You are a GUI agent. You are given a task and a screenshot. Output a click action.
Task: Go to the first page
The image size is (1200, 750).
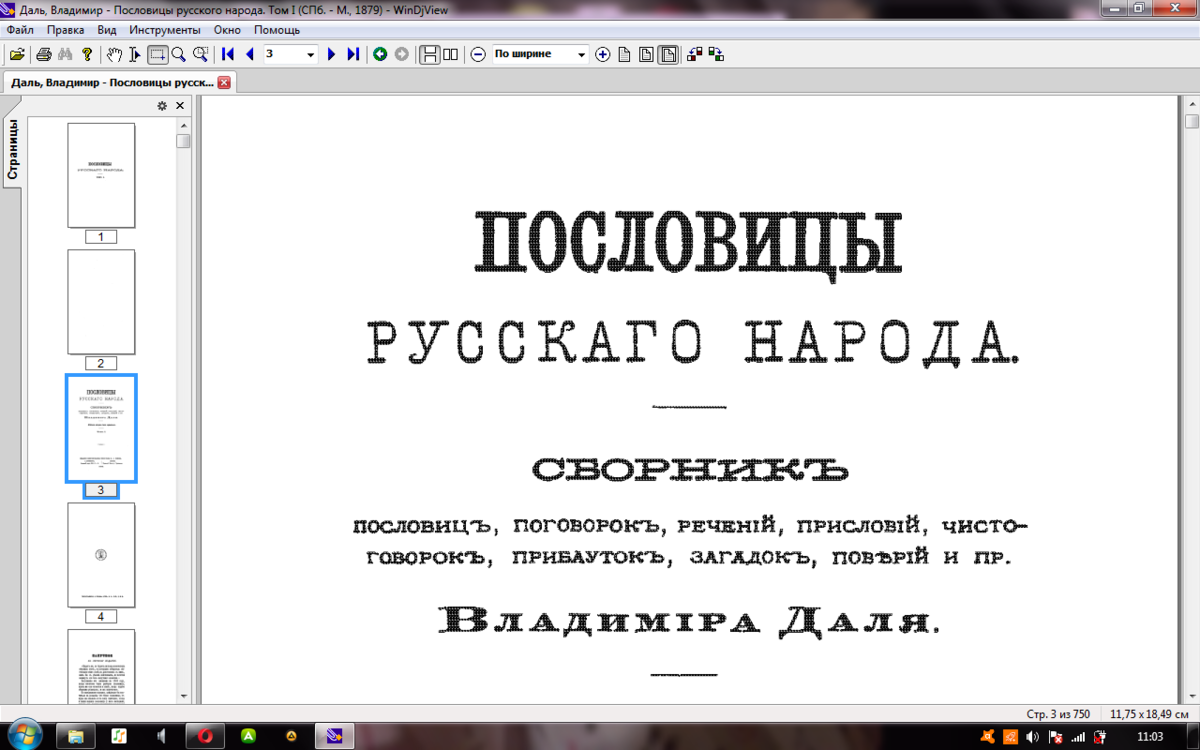click(228, 55)
